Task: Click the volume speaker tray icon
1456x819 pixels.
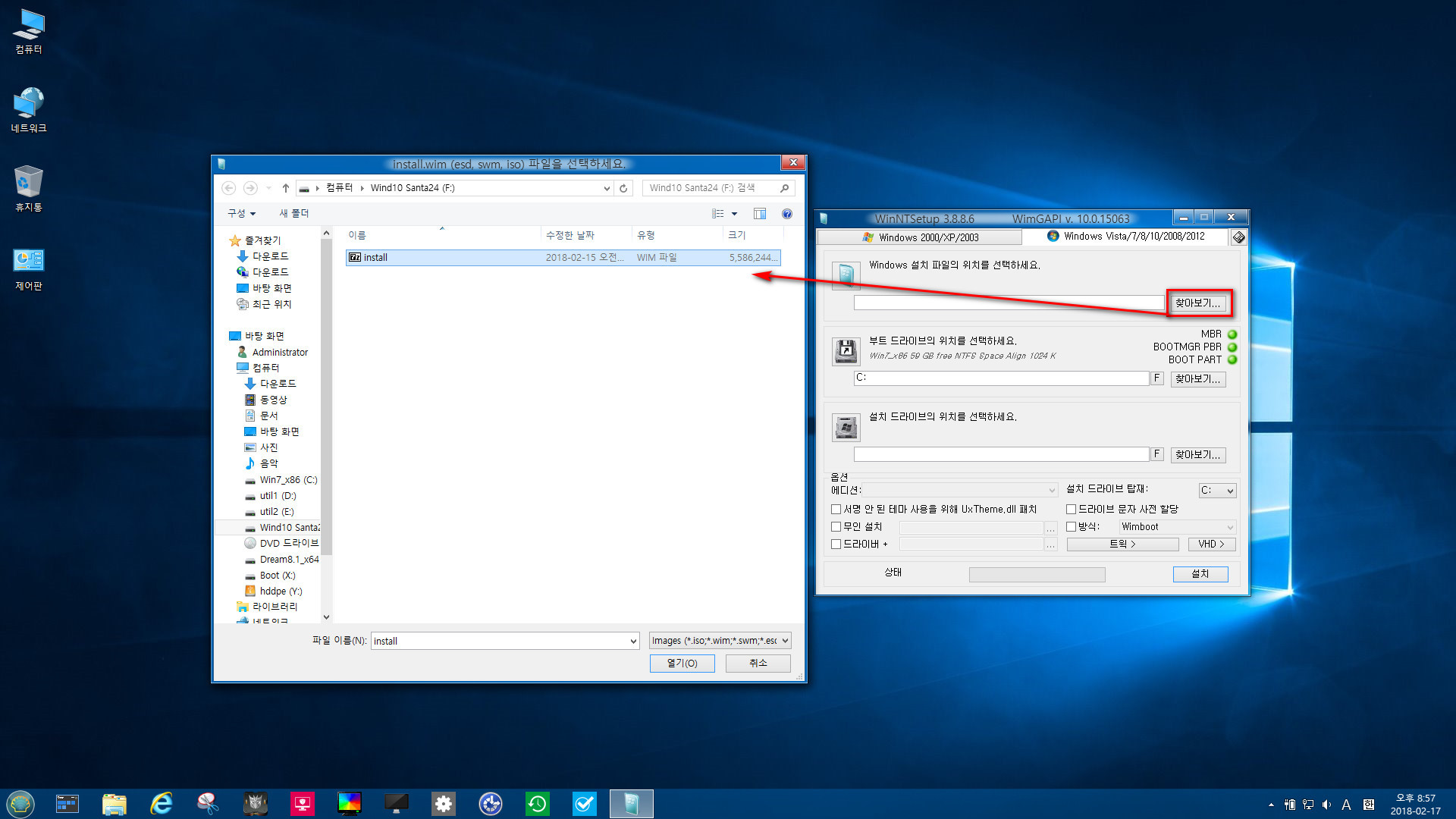Action: (1326, 805)
